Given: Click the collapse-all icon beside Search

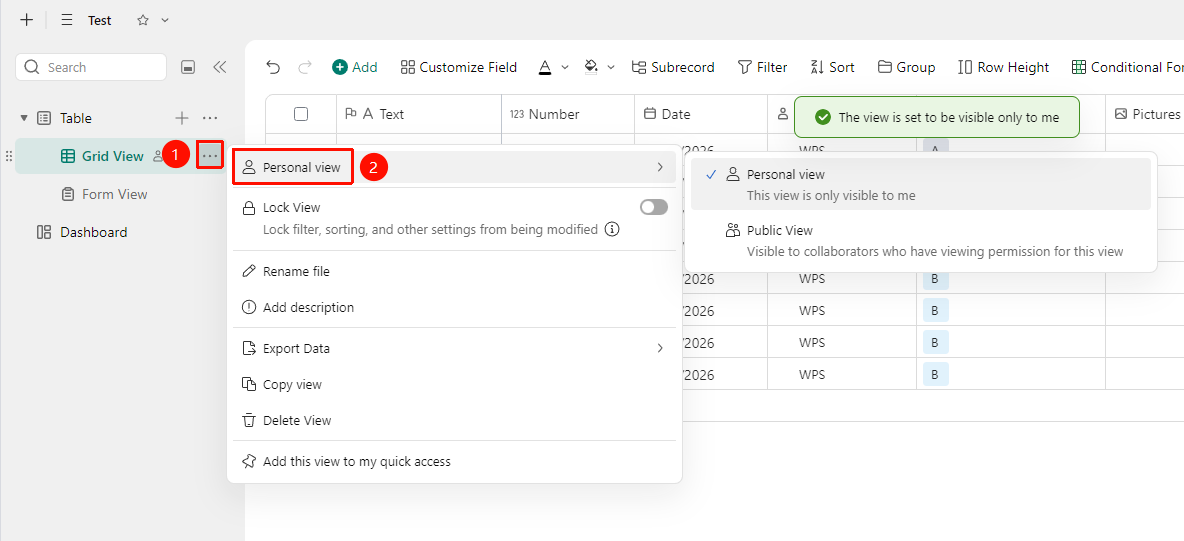Looking at the screenshot, I should [189, 67].
